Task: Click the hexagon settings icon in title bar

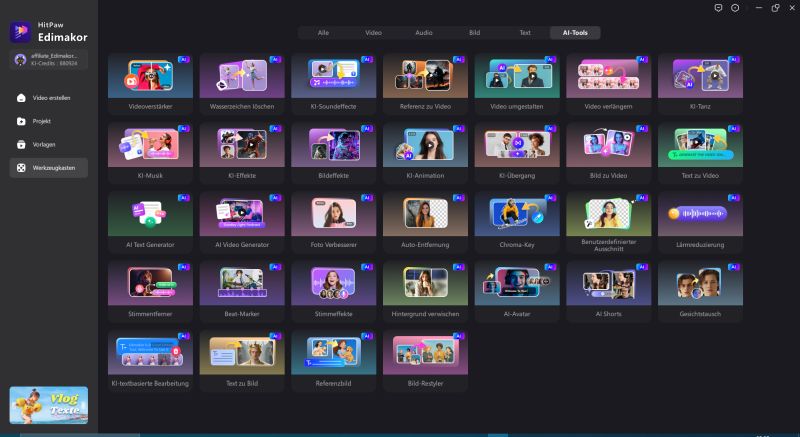Action: pos(735,7)
